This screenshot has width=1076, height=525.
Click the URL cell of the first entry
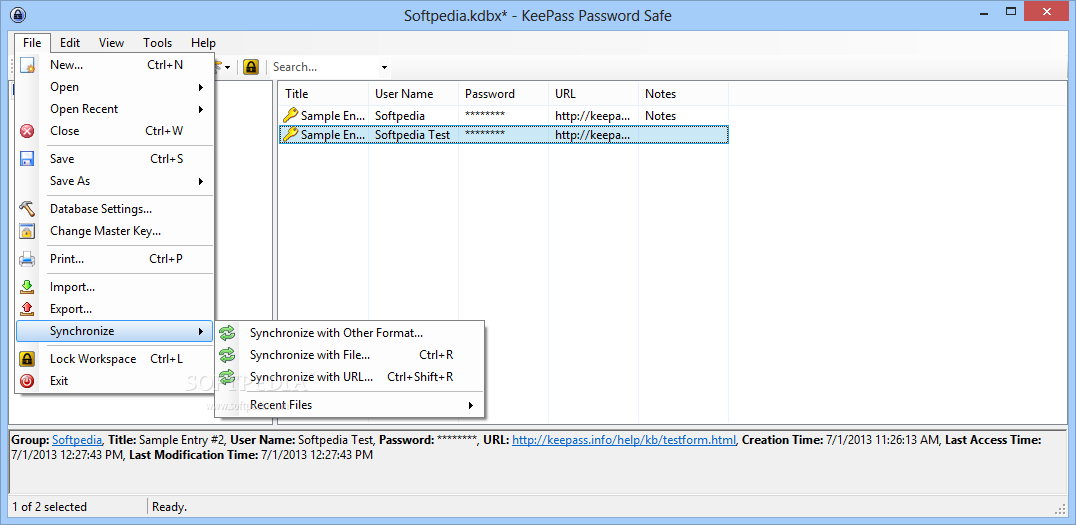coord(592,116)
